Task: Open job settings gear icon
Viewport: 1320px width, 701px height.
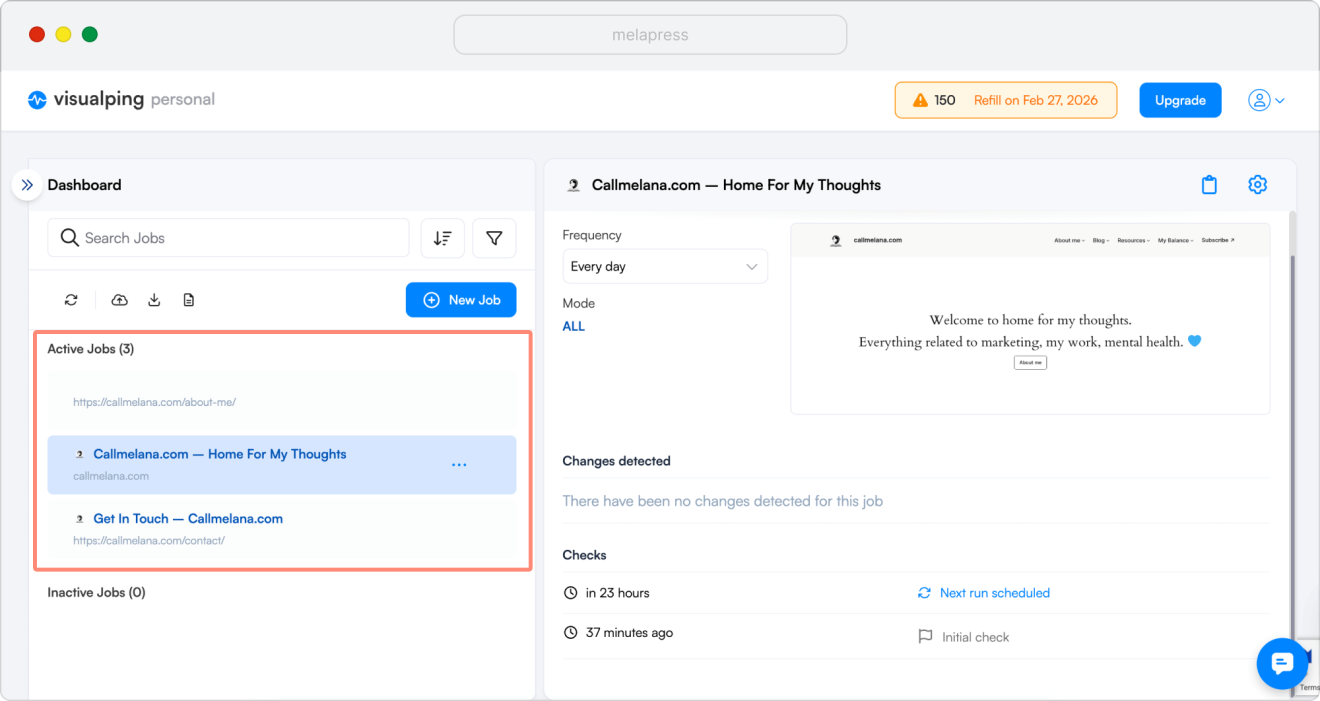Action: 1258,185
